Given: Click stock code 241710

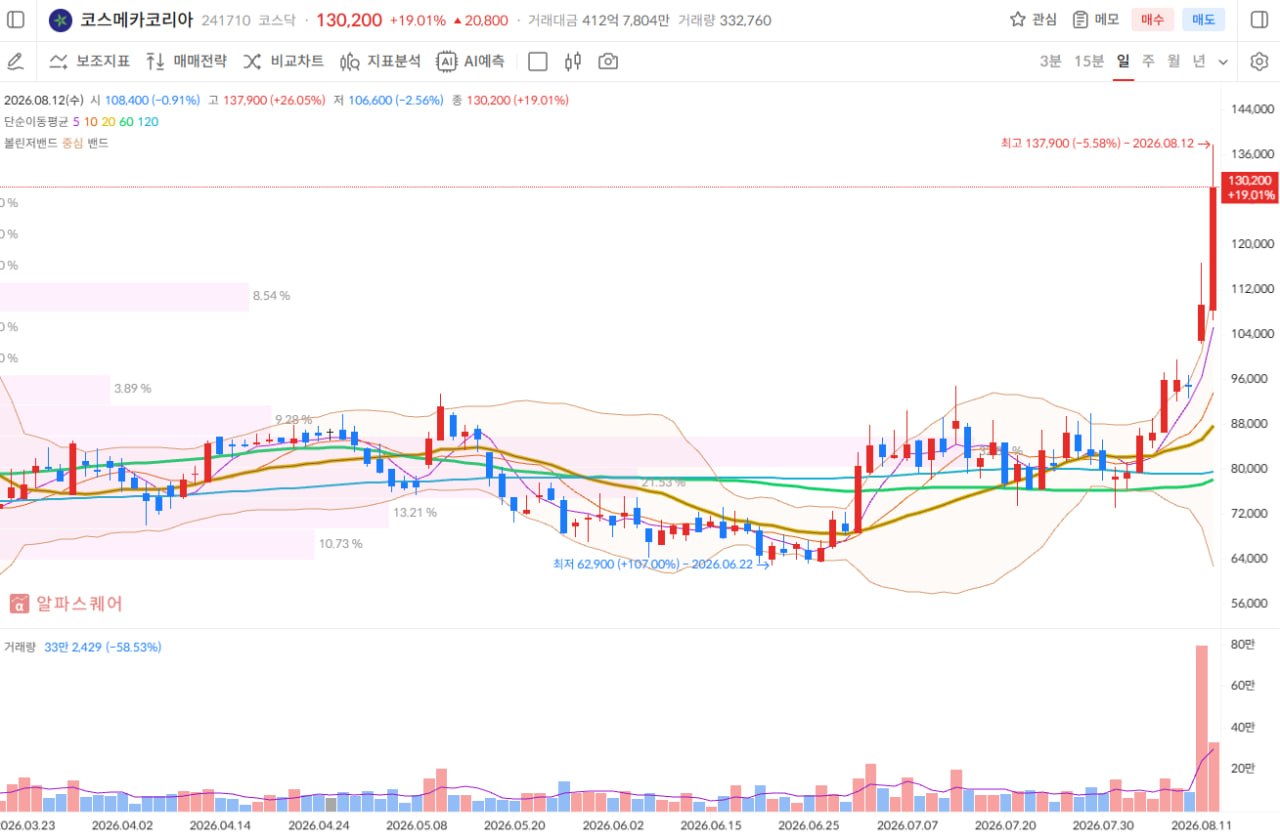Looking at the screenshot, I should 226,20.
